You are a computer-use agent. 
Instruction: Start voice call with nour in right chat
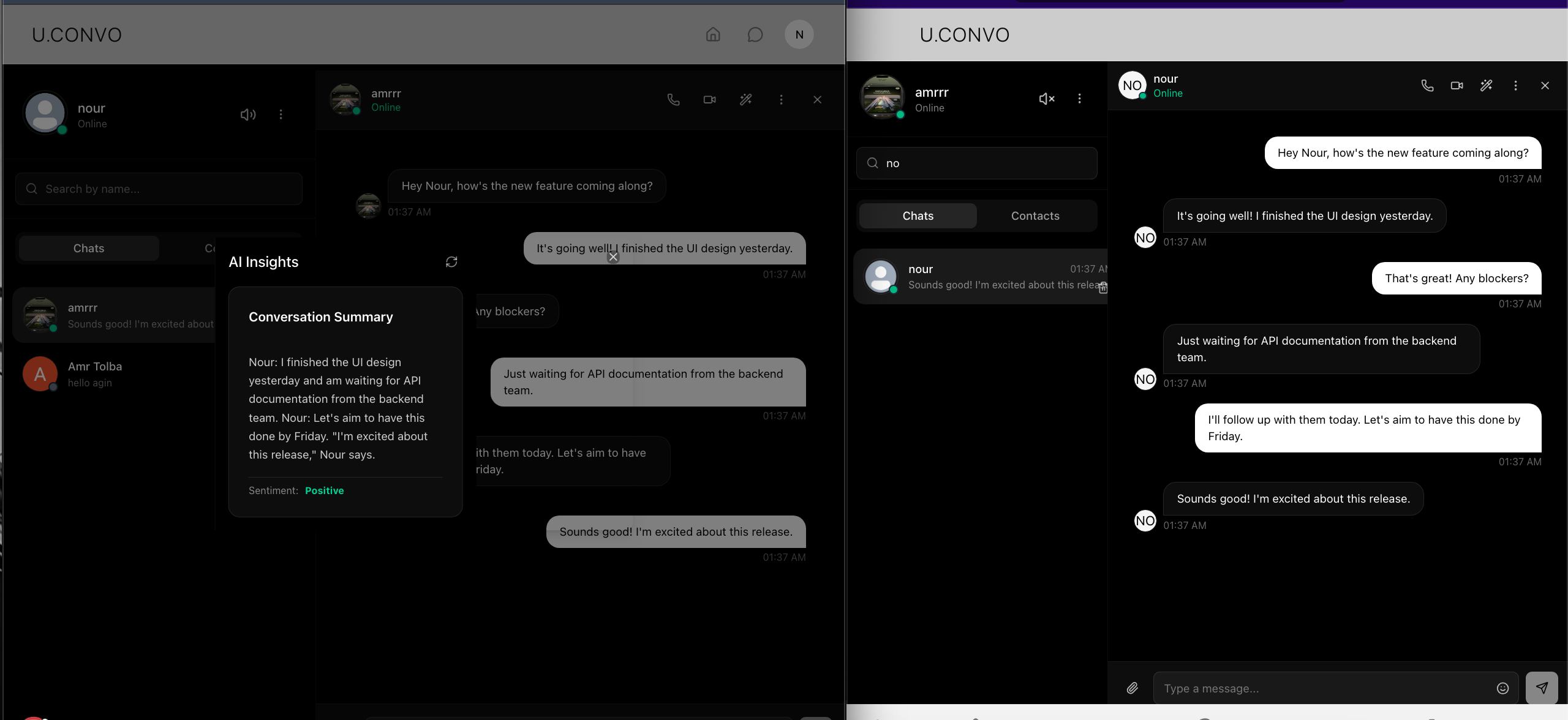(1427, 86)
